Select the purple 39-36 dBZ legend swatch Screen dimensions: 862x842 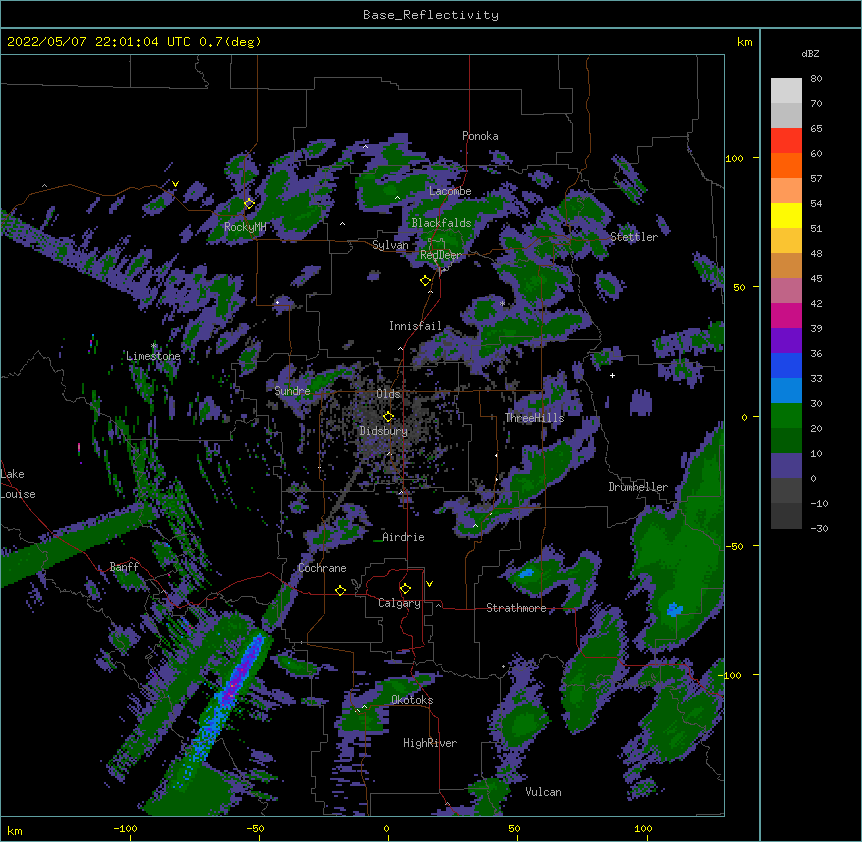coord(786,341)
